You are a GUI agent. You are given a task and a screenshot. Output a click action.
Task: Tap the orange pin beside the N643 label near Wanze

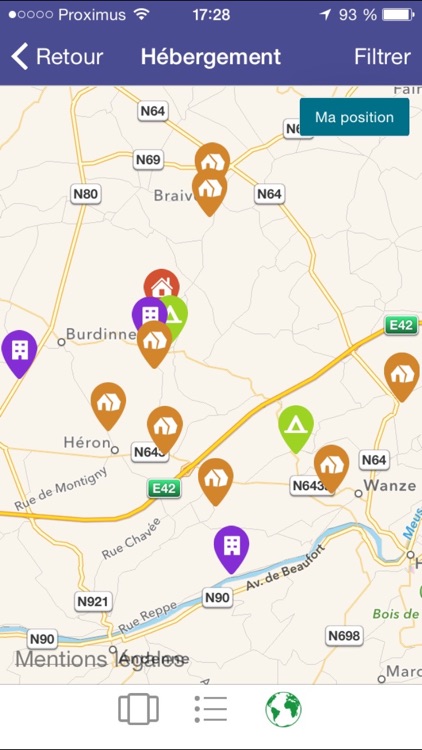pos(332,468)
